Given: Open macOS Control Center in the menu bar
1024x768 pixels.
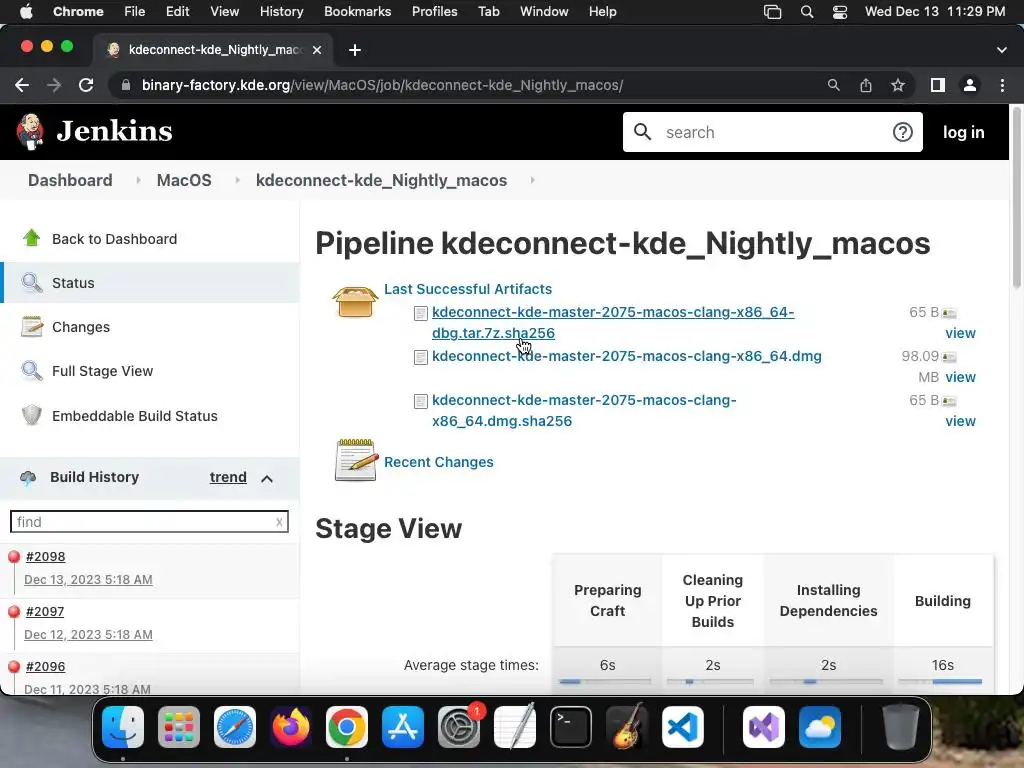Looking at the screenshot, I should point(840,11).
